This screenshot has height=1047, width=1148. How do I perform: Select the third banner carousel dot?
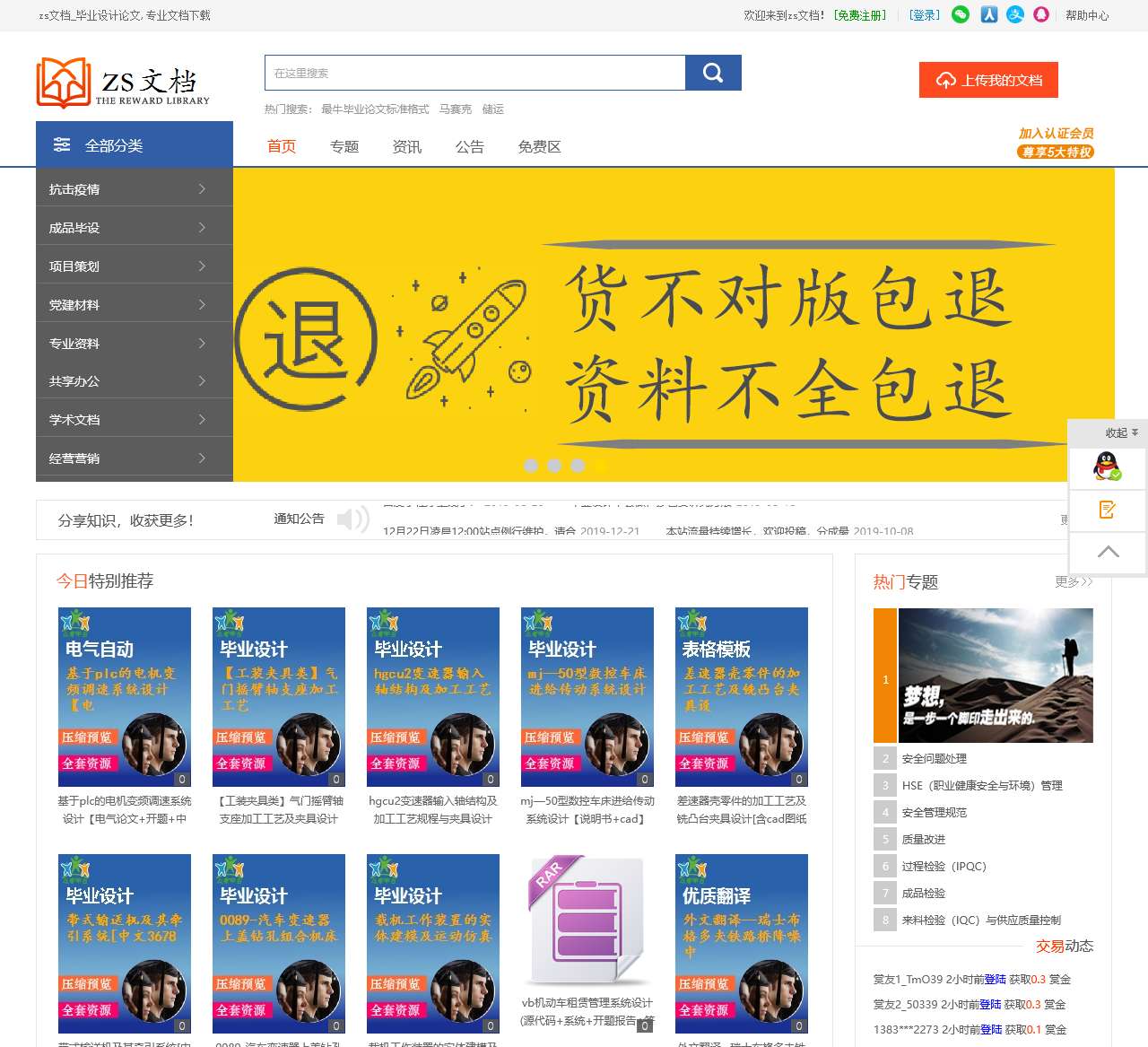[x=578, y=466]
